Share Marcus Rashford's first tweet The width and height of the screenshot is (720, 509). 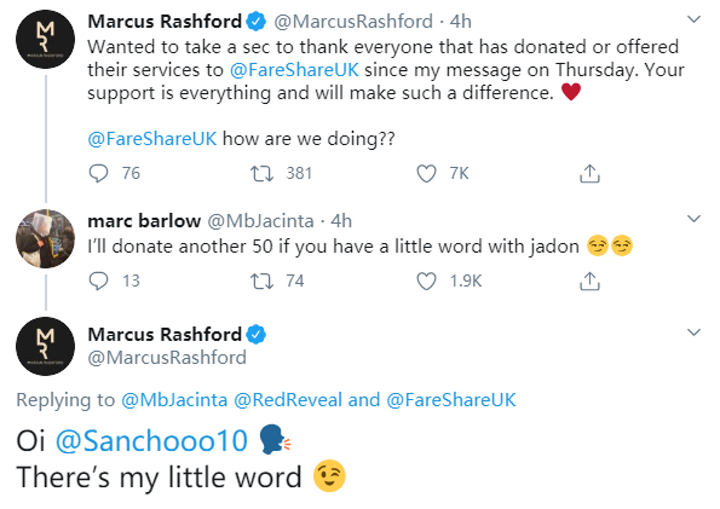[590, 174]
